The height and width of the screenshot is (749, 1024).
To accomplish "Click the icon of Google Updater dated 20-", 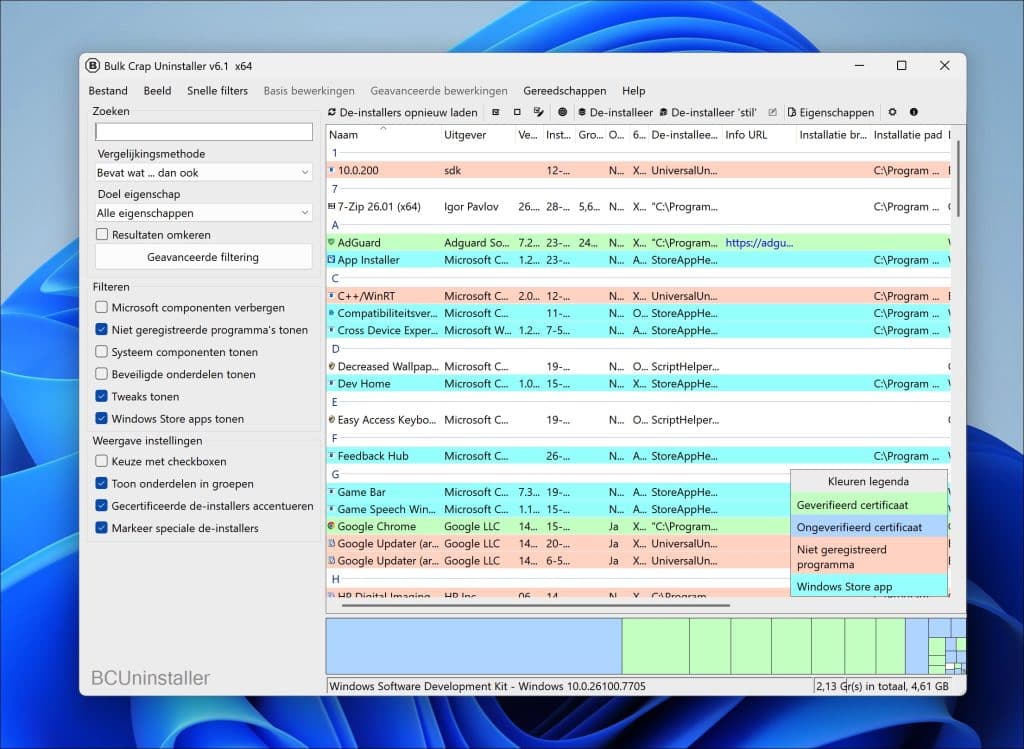I will pos(332,543).
